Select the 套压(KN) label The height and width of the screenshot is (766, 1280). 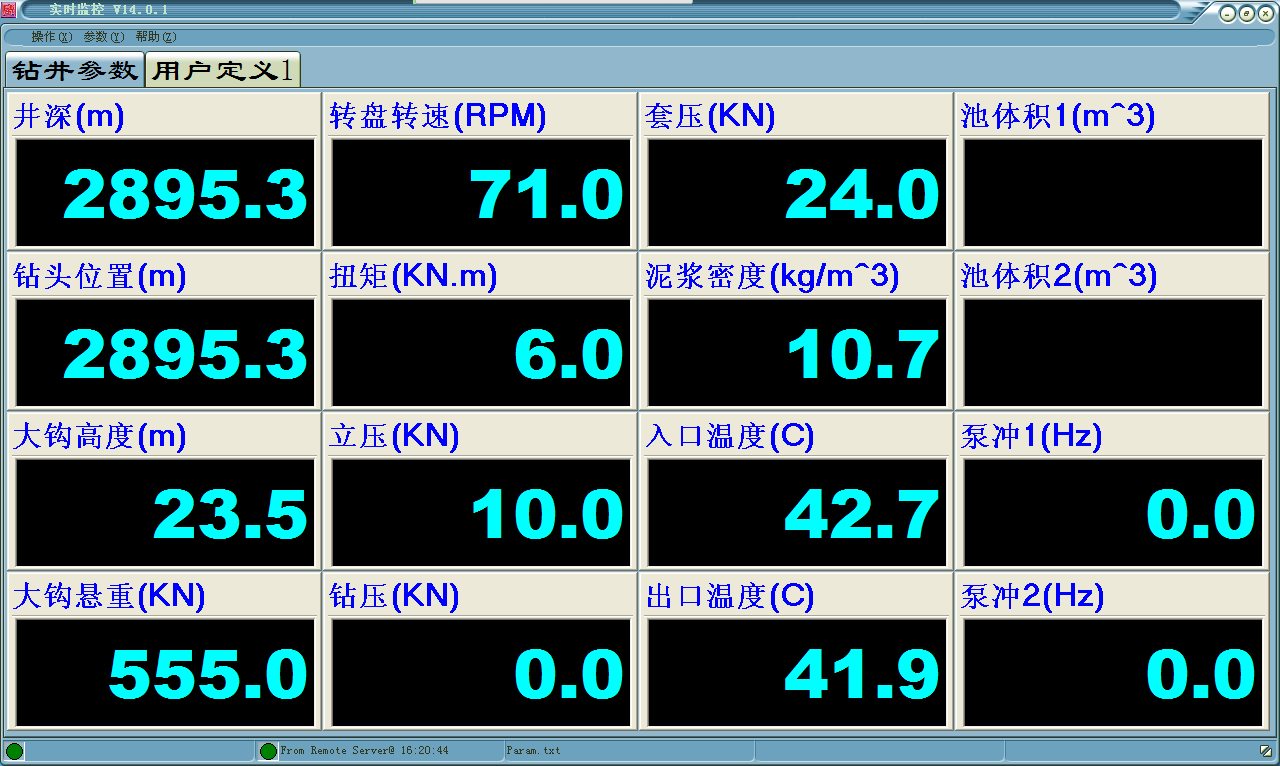click(x=710, y=117)
